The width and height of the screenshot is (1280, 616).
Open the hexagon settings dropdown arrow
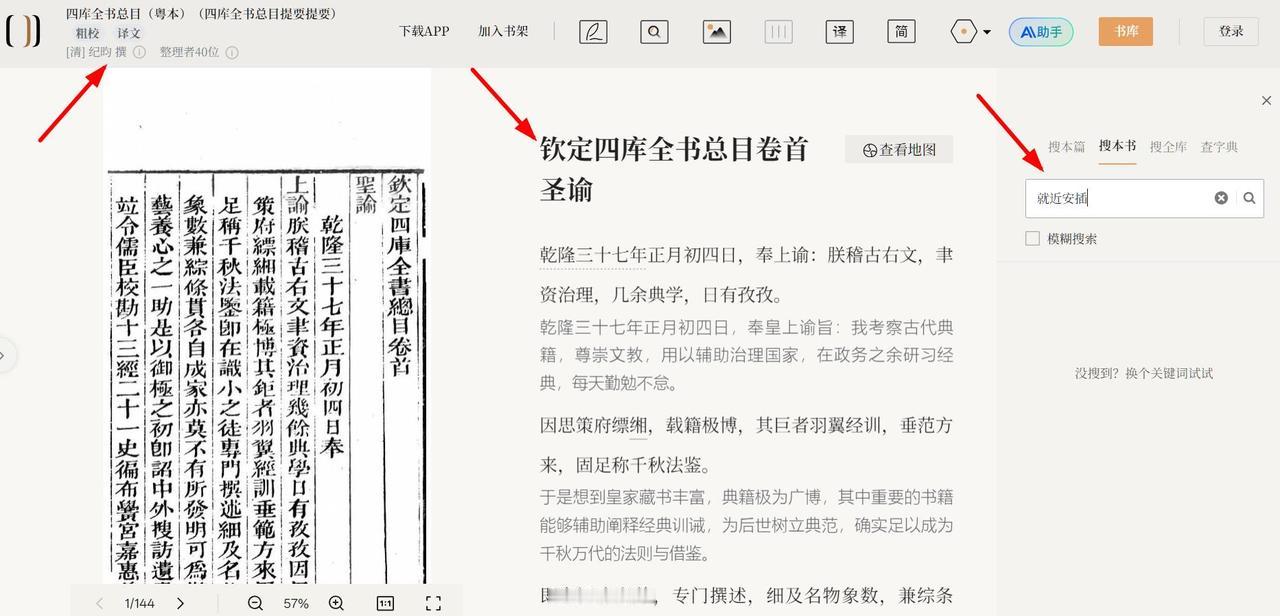(987, 32)
